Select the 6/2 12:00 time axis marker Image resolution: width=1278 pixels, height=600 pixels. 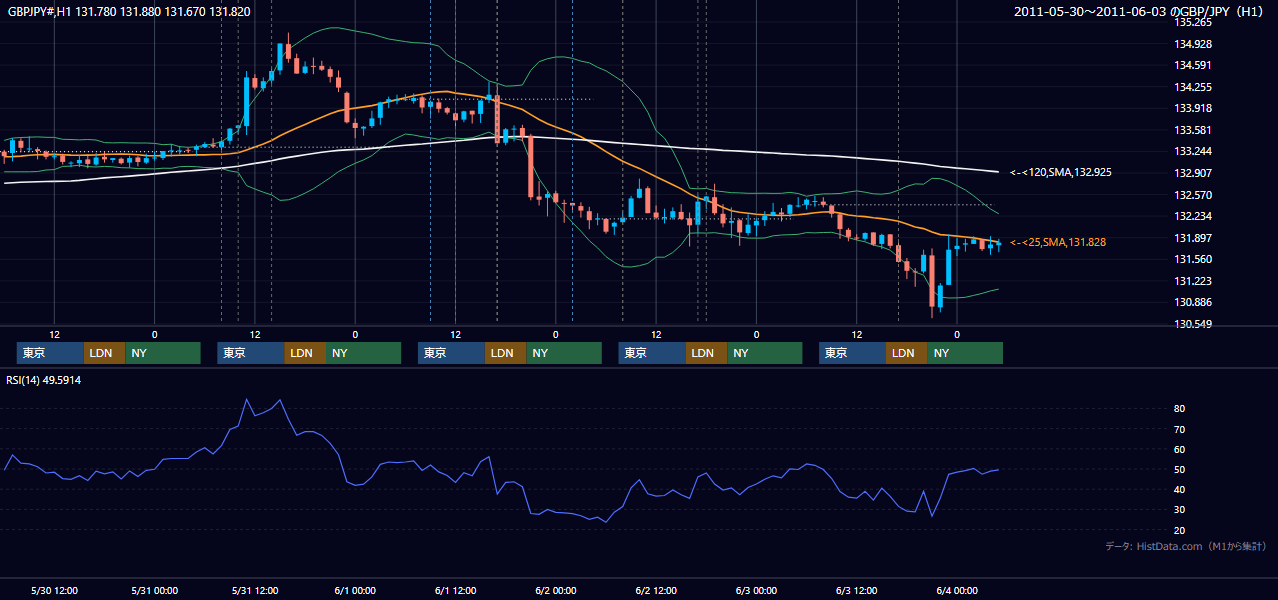pos(656,590)
